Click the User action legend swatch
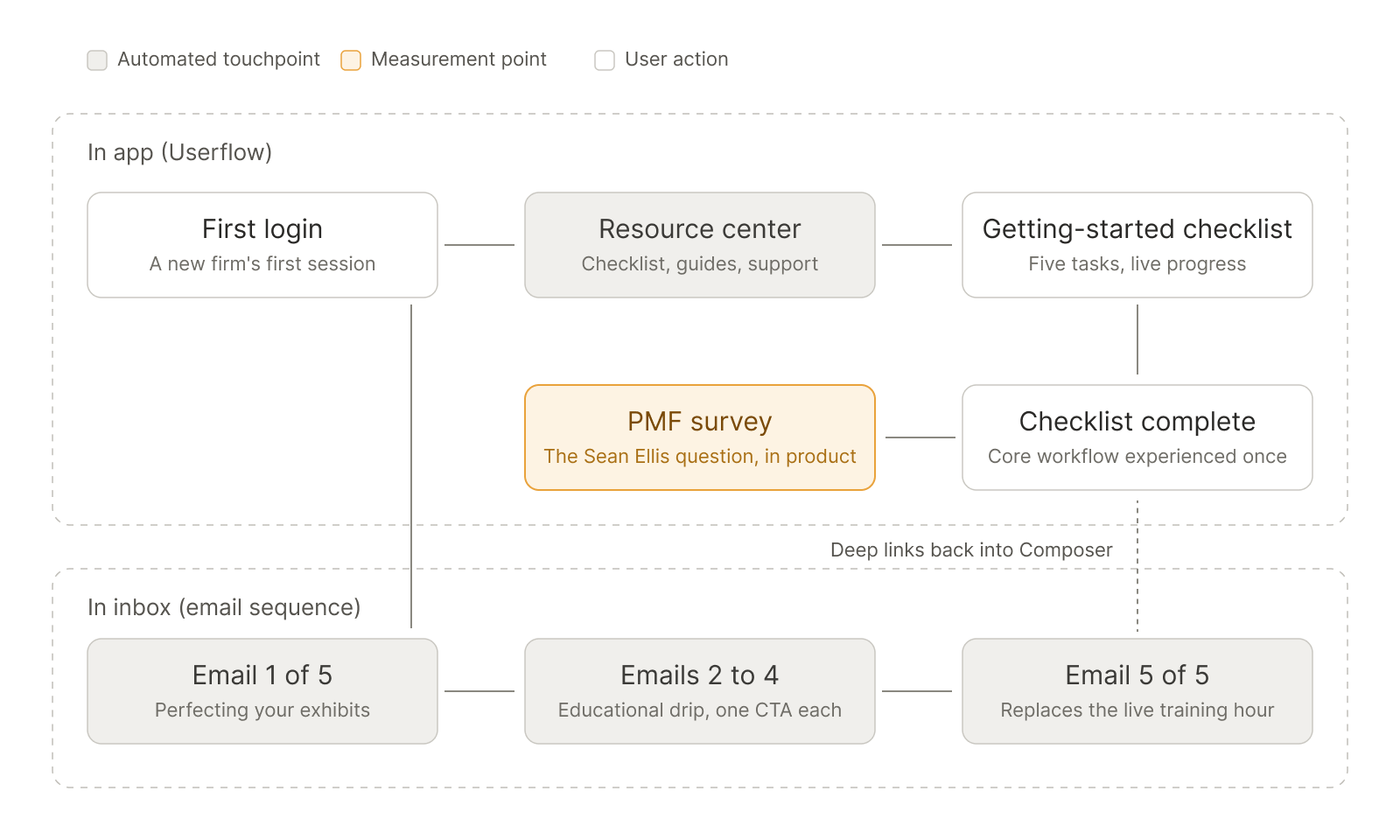 [x=605, y=60]
